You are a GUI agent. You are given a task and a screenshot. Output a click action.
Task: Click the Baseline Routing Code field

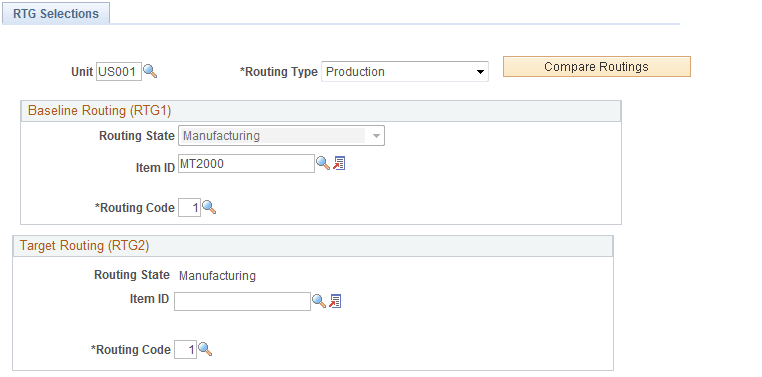(190, 207)
